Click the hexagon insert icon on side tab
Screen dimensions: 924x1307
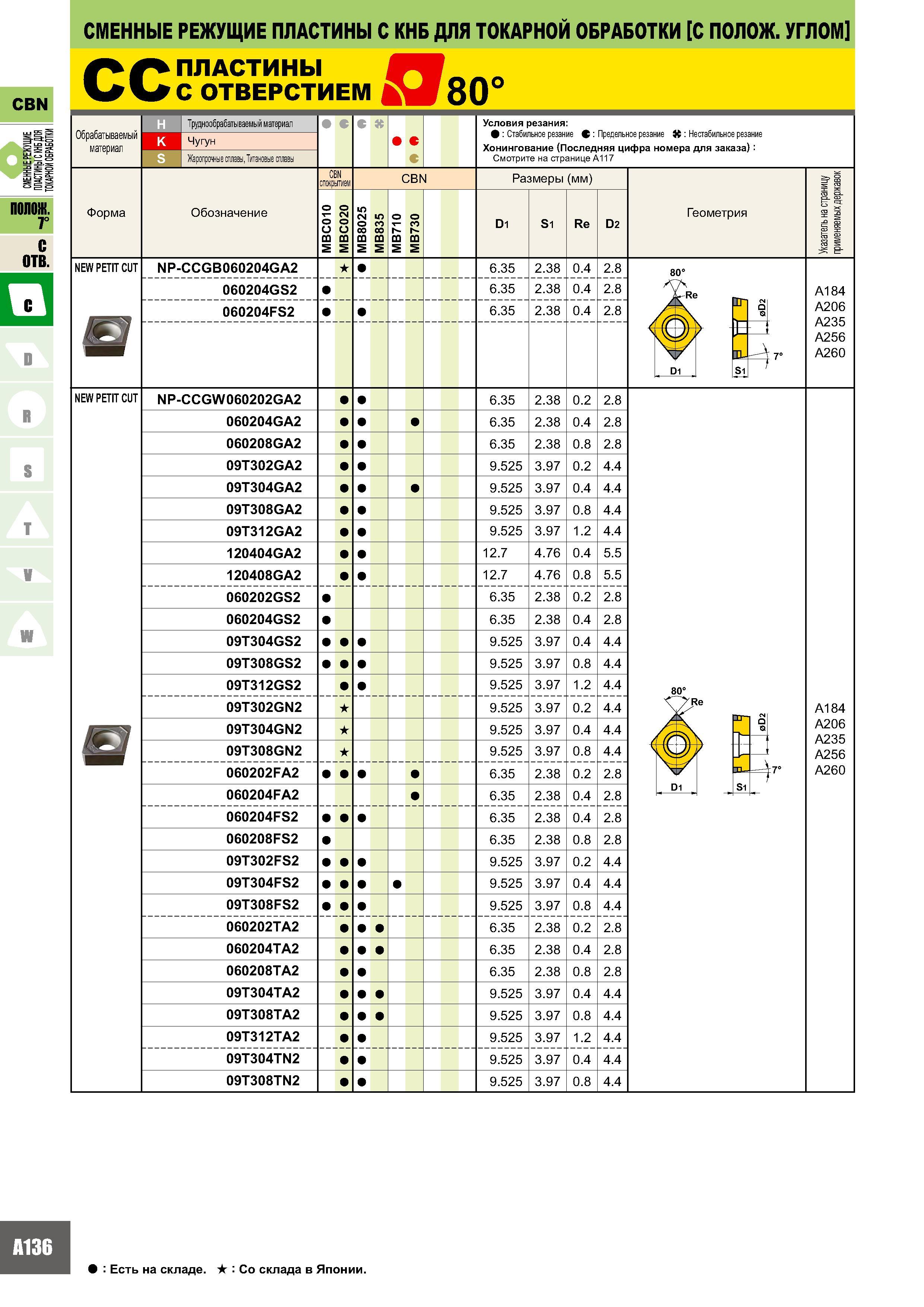tap(11, 160)
